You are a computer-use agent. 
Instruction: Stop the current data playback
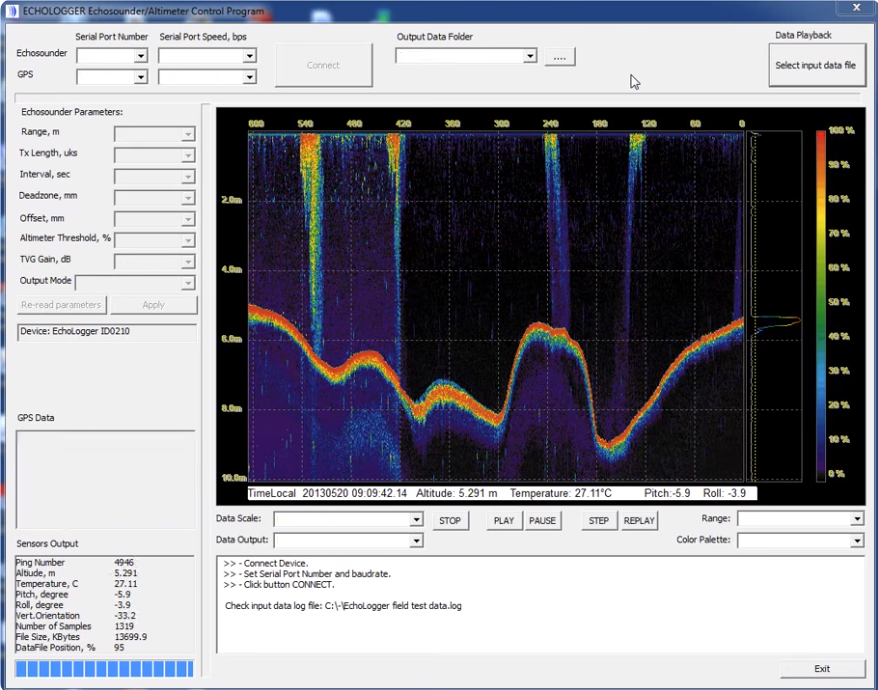point(450,520)
